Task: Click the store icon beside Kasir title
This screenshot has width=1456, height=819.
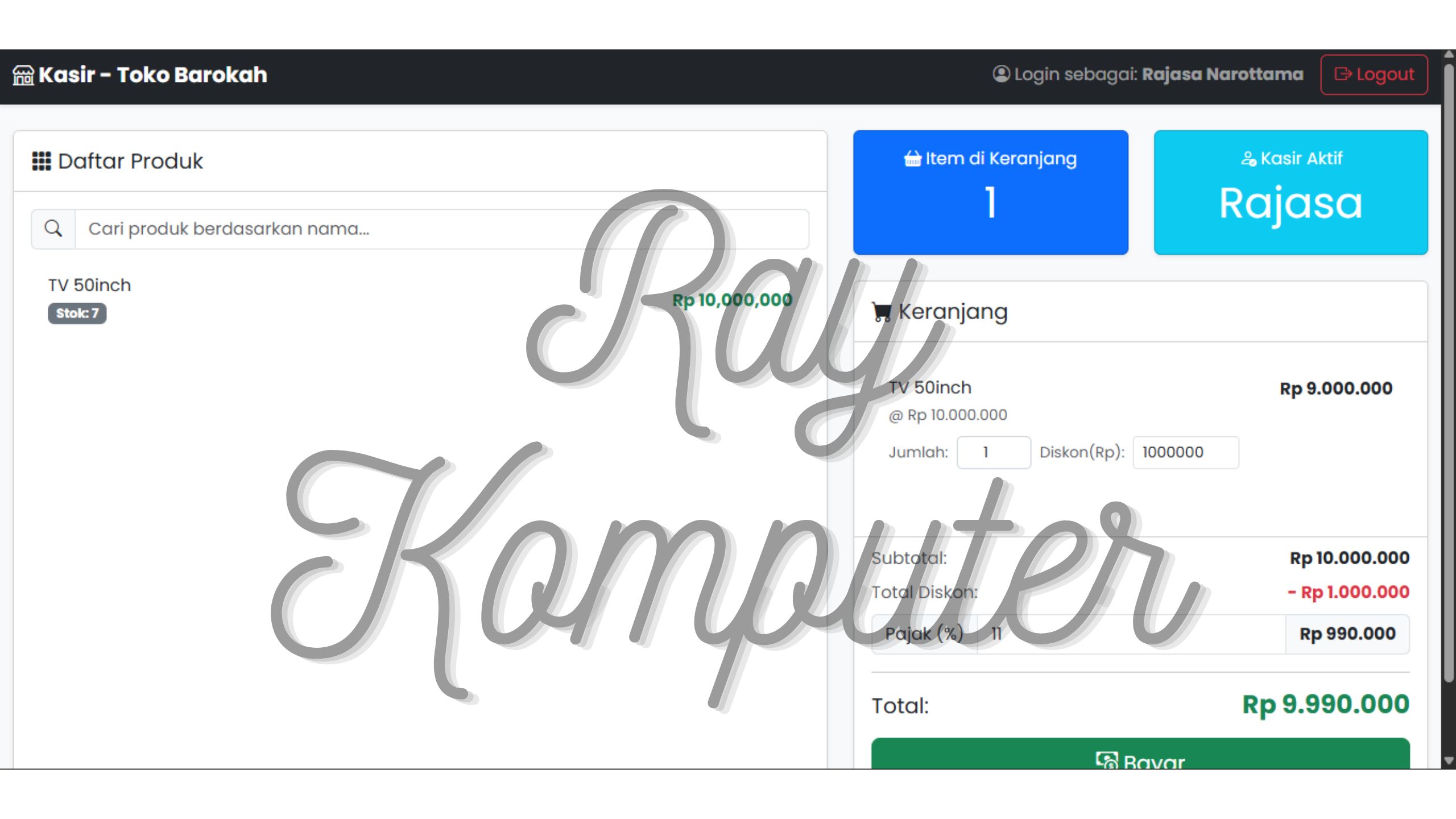Action: [x=23, y=75]
